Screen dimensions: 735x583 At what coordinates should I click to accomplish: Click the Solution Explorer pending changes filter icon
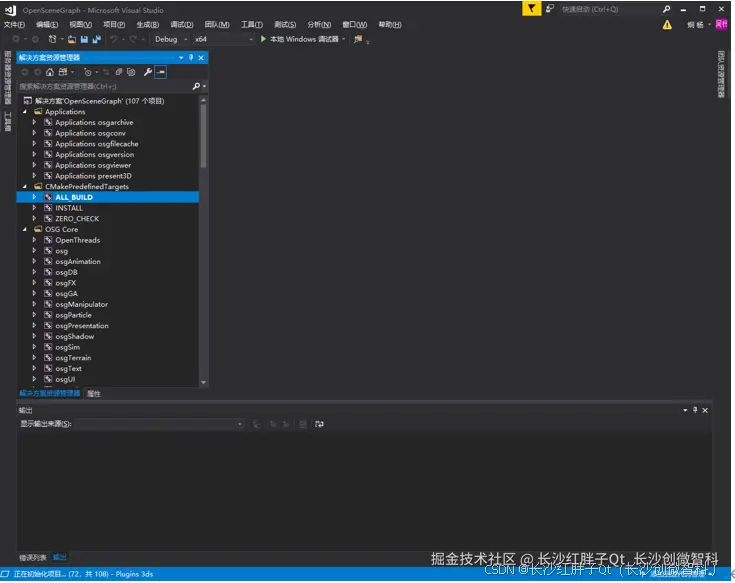[x=88, y=72]
